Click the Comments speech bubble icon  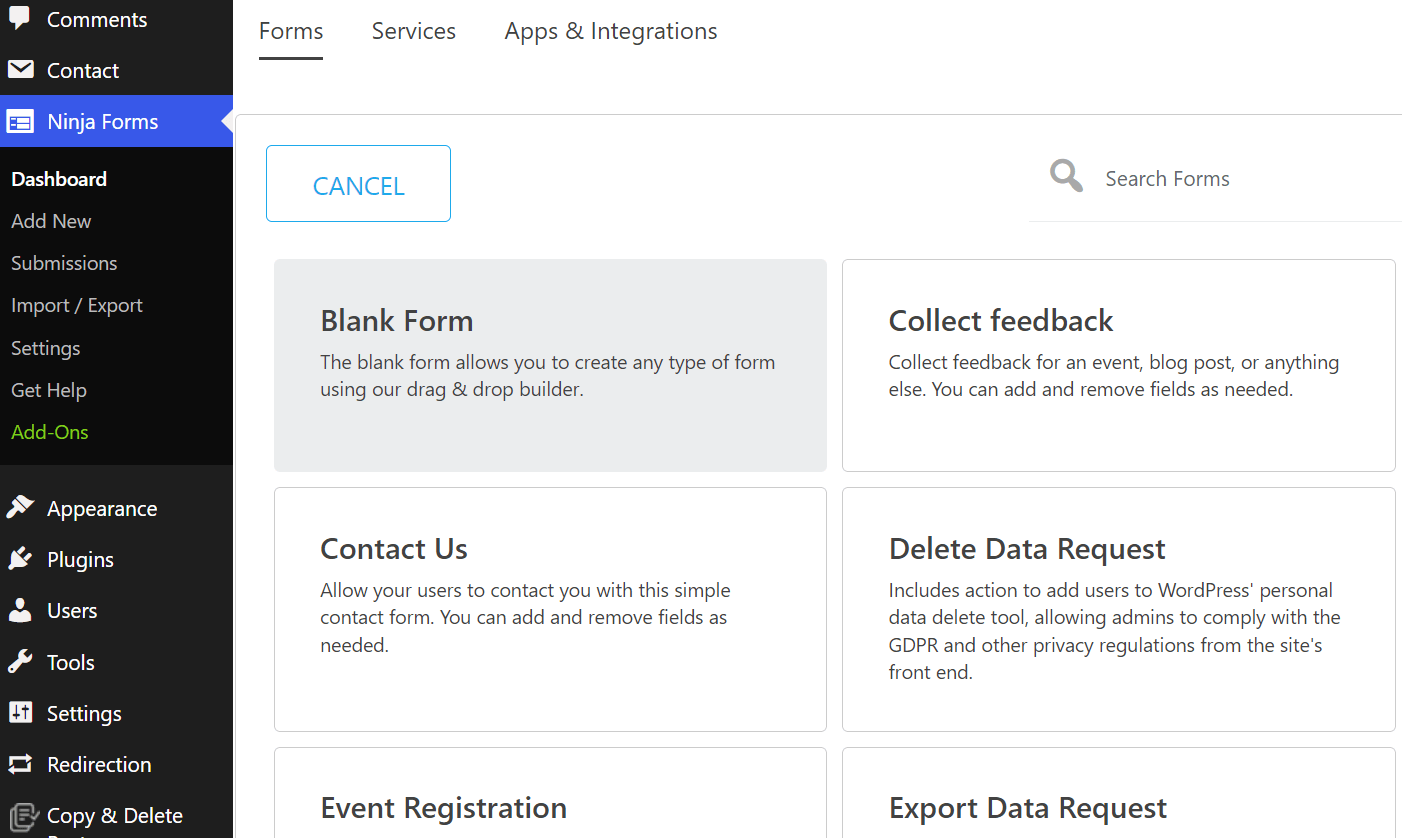click(x=20, y=19)
